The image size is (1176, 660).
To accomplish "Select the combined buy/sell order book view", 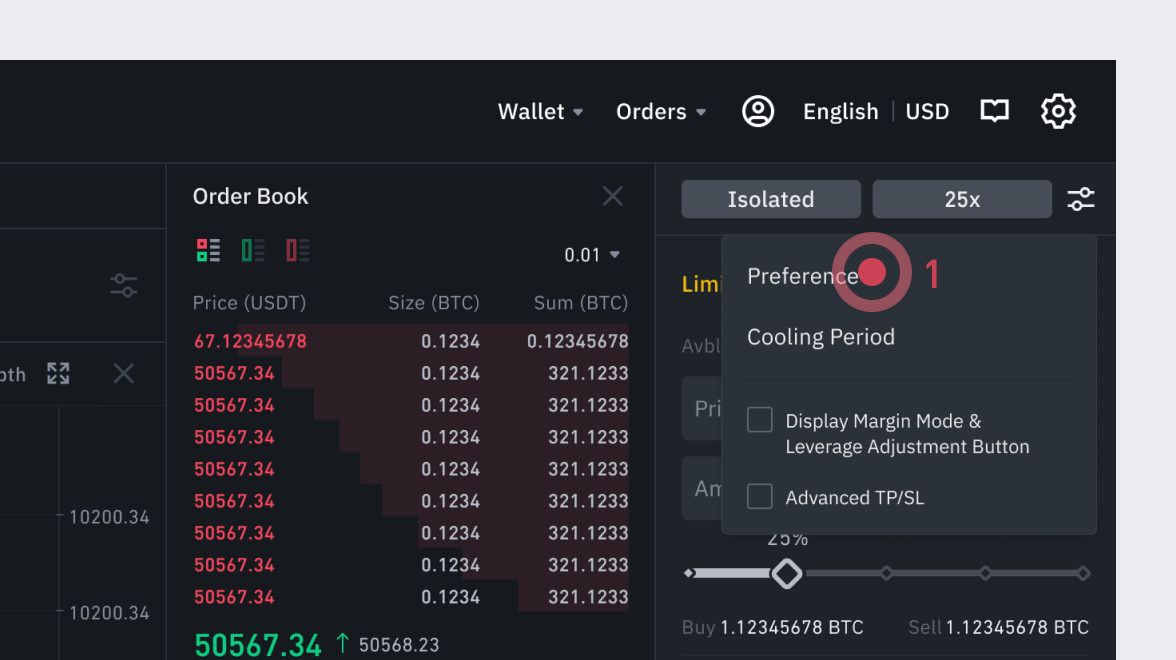I will 208,251.
